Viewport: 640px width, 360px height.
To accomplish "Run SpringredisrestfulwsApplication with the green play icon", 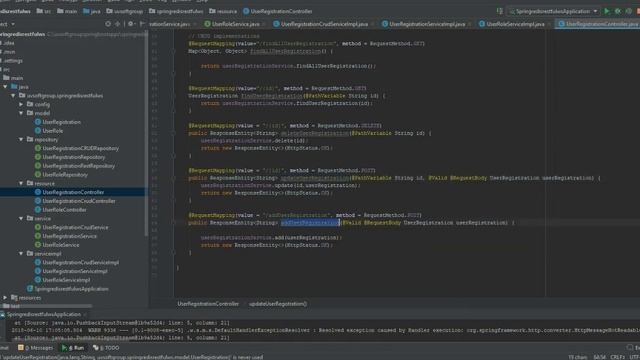I will click(x=607, y=11).
